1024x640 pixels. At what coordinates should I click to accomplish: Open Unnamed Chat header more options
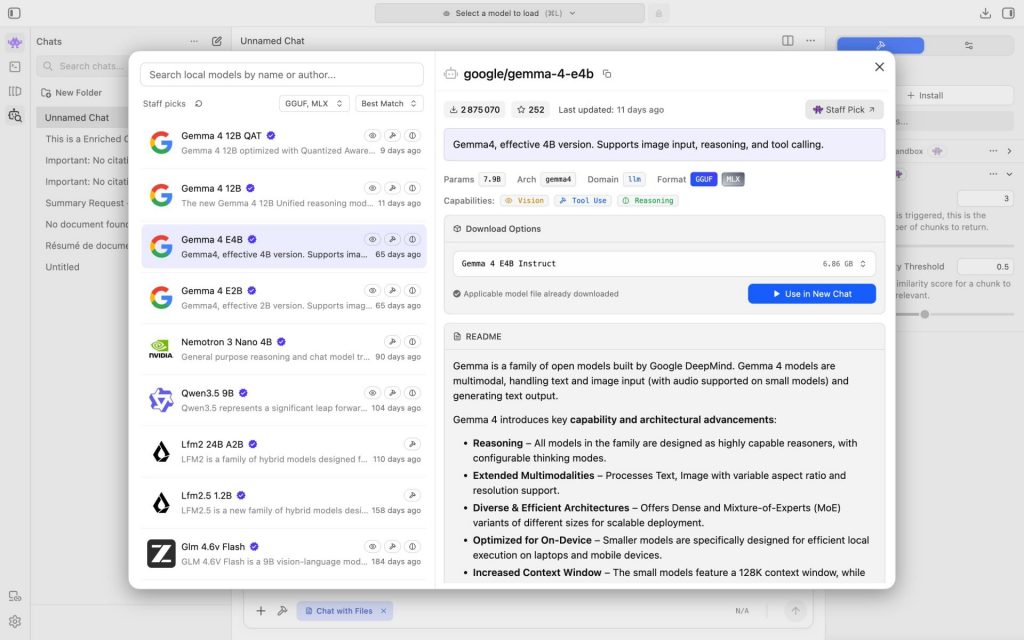pyautogui.click(x=810, y=40)
